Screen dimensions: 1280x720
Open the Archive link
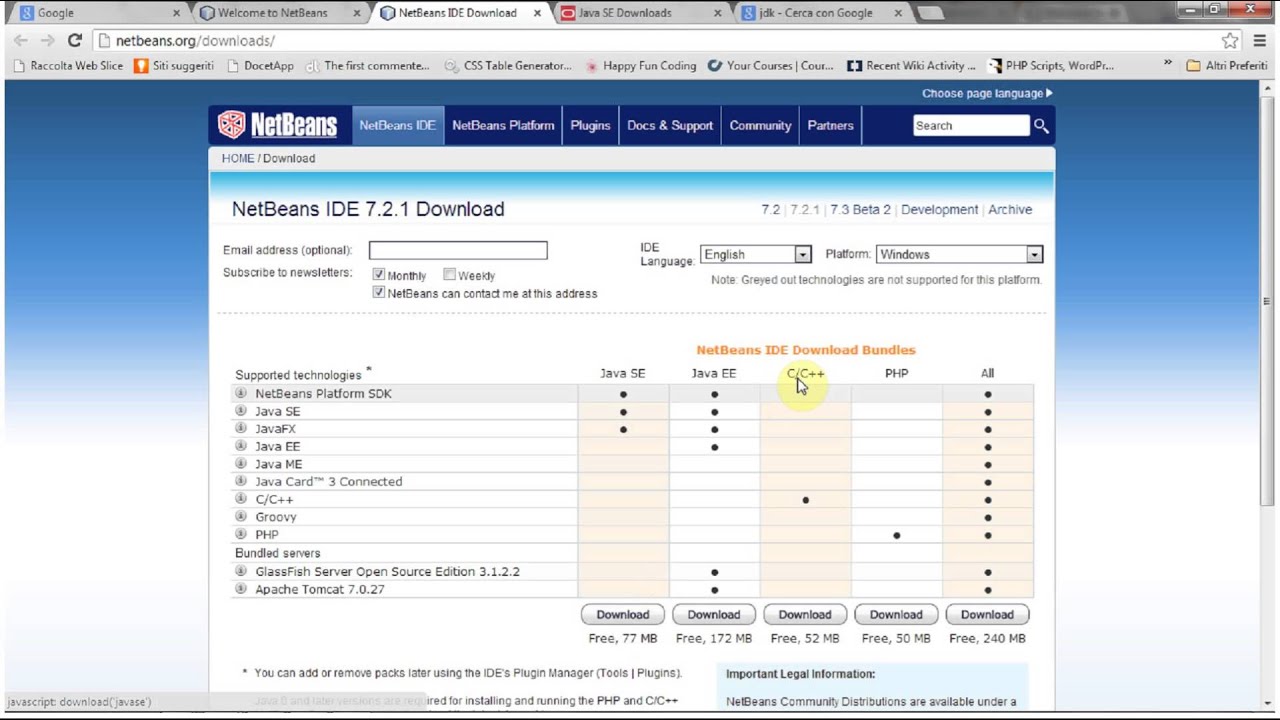(1010, 209)
